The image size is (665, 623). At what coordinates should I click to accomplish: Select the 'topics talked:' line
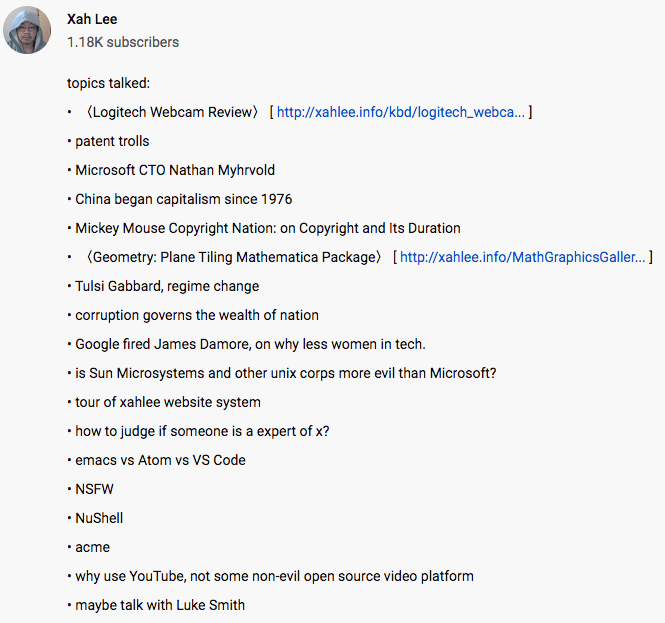[109, 83]
